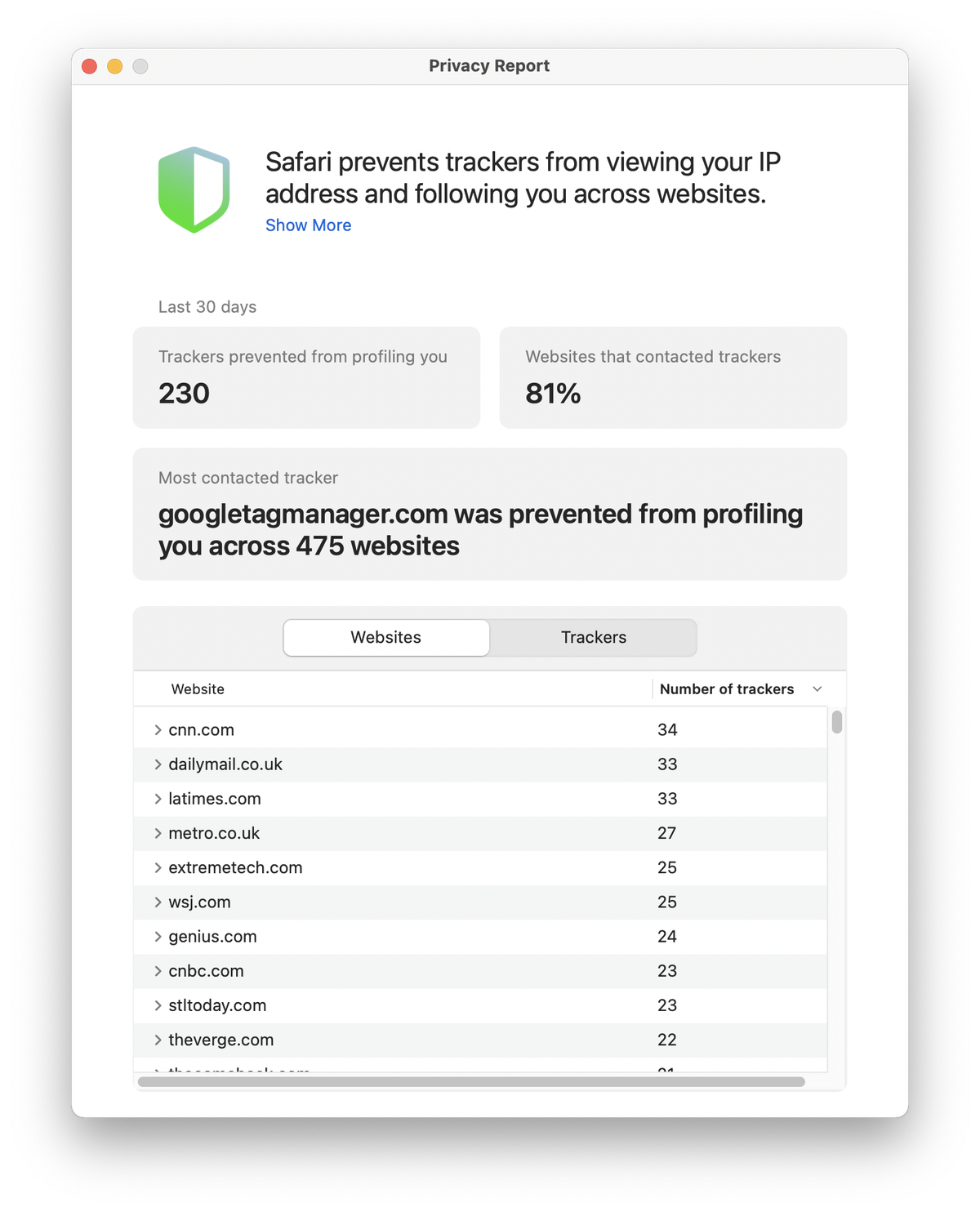
Task: Minimize the Privacy Report window
Action: point(115,66)
